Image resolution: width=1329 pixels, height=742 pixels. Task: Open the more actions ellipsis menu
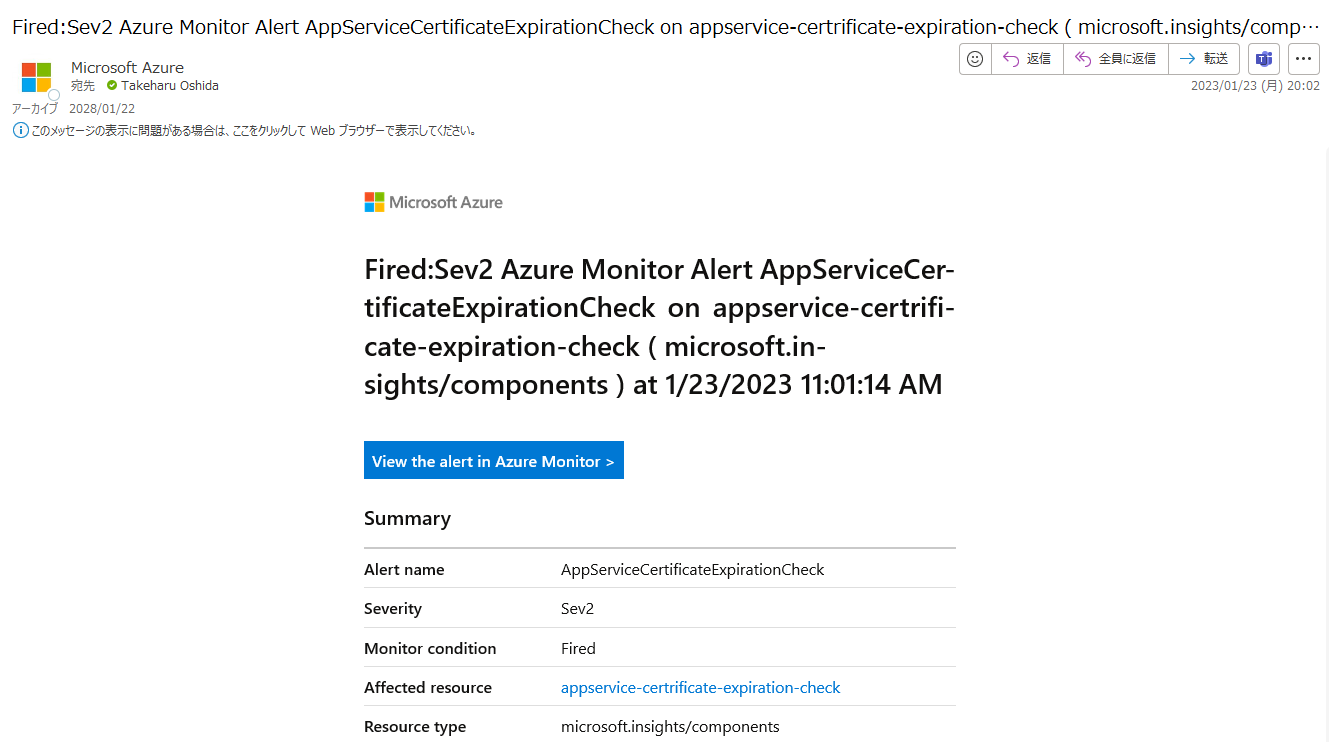(1303, 59)
